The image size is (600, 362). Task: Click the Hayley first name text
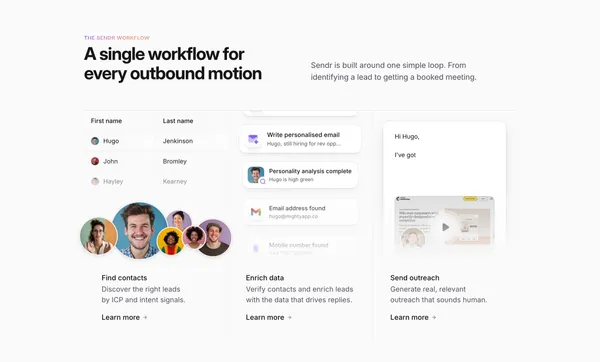pyautogui.click(x=113, y=181)
